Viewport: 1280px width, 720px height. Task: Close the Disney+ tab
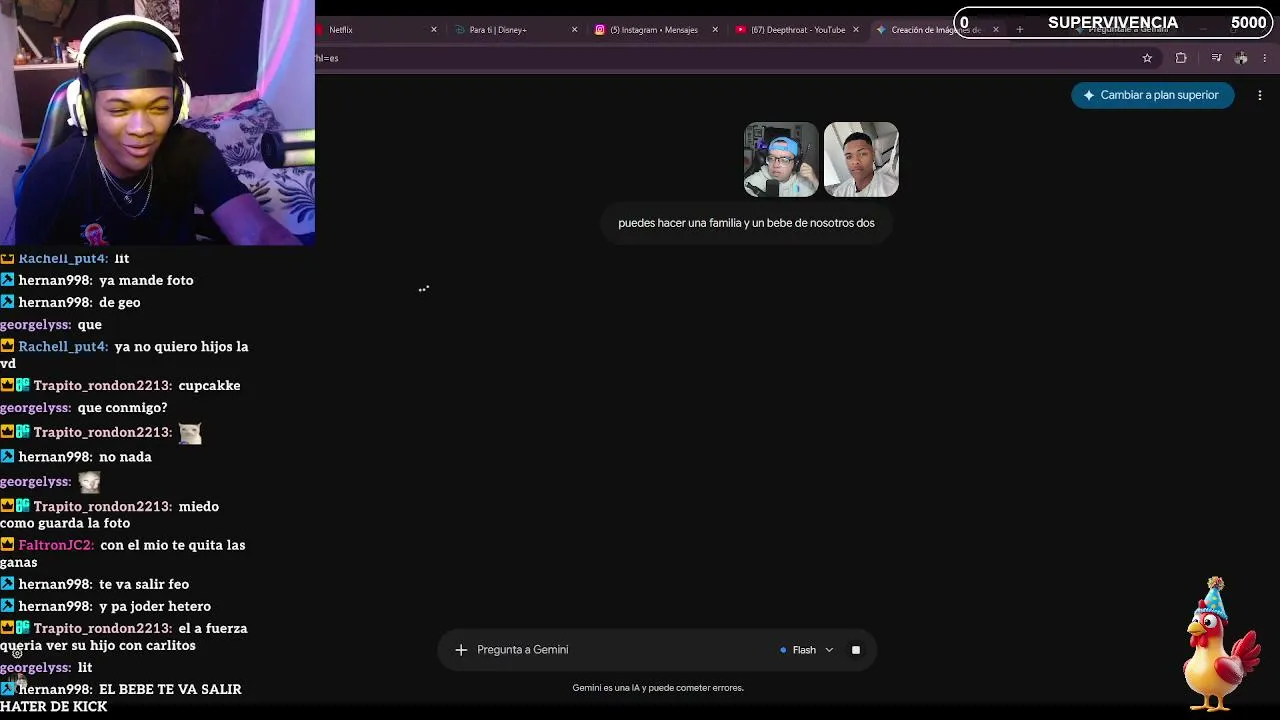pos(574,30)
